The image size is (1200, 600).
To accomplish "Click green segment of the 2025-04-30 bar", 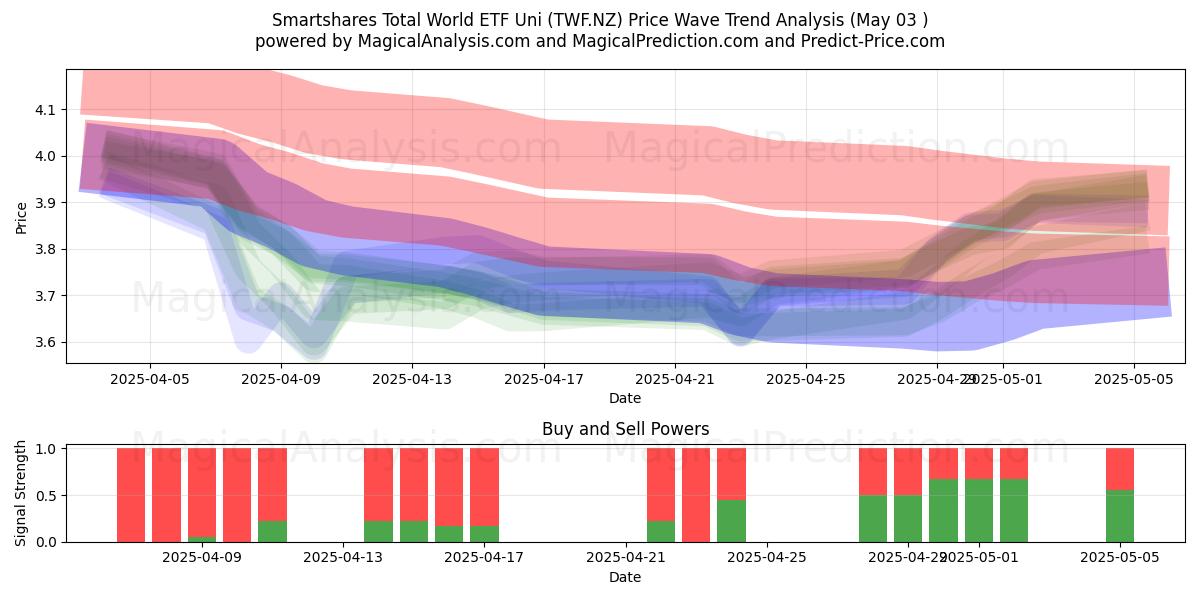I will [x=943, y=511].
